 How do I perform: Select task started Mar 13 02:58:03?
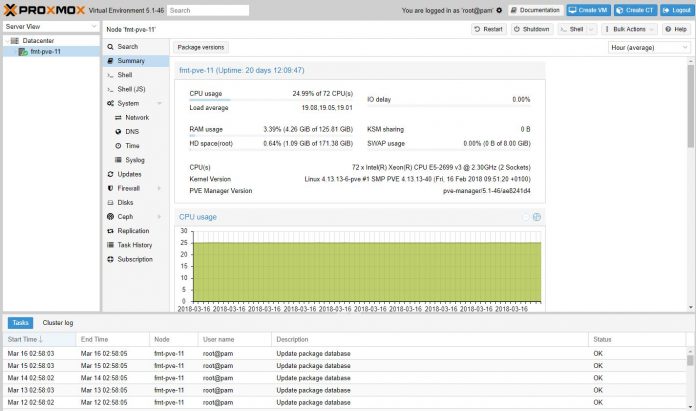(345, 391)
